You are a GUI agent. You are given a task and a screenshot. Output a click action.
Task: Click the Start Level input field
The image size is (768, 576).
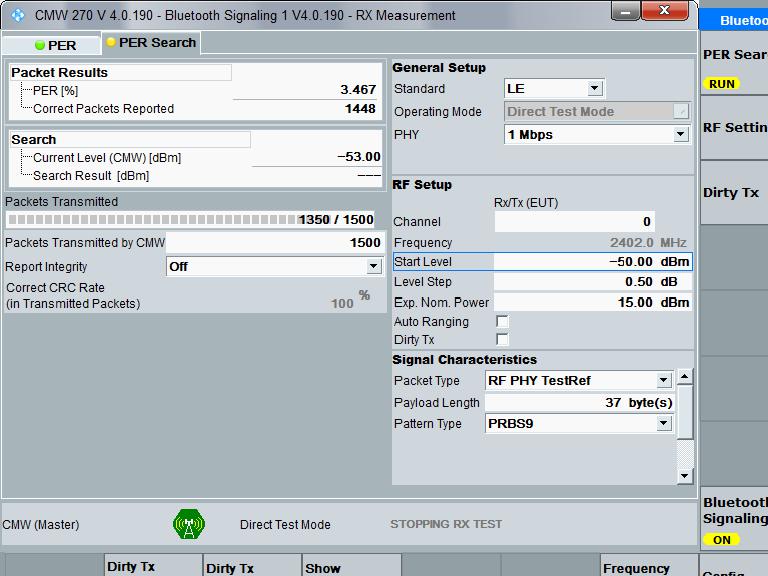coord(593,262)
